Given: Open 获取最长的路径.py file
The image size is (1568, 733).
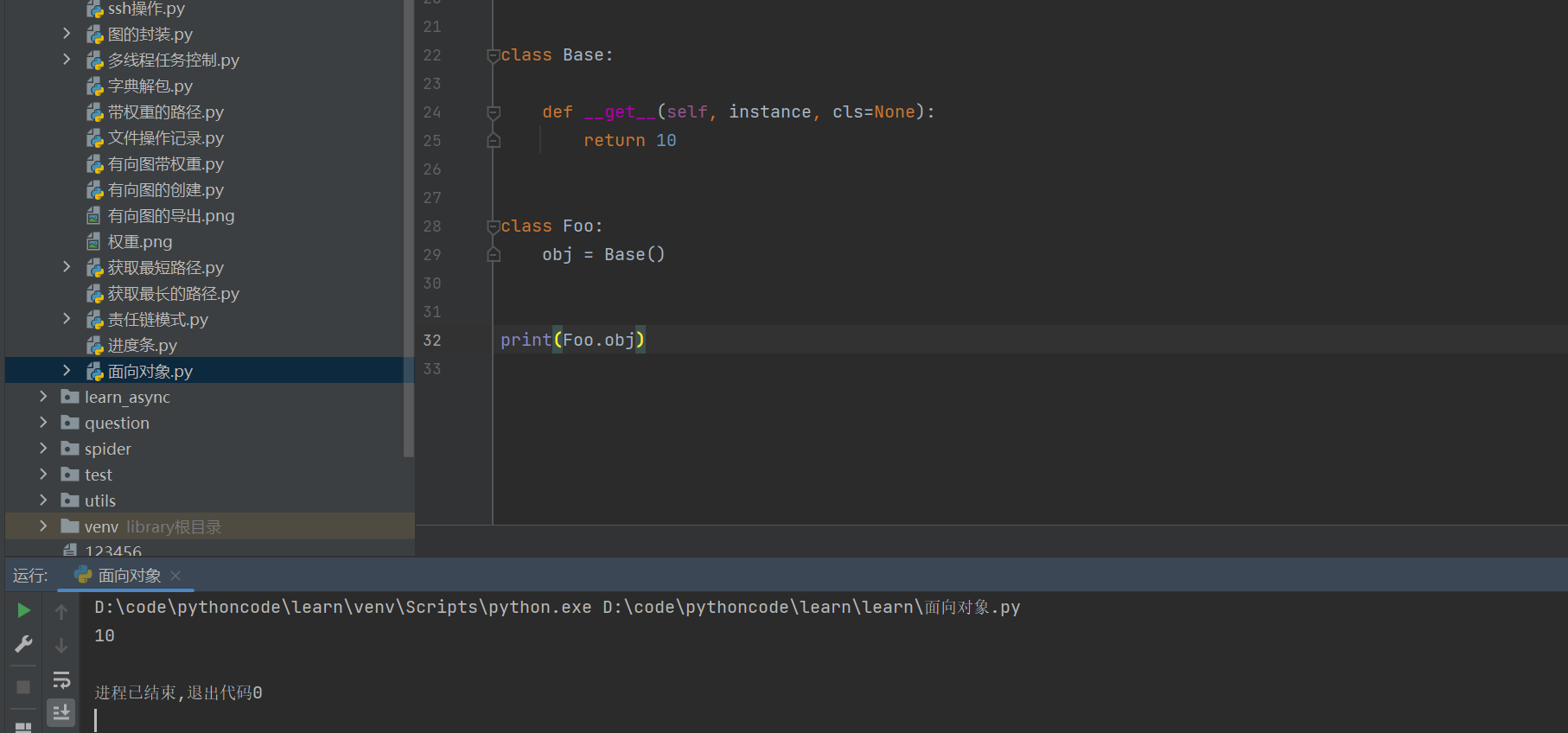Looking at the screenshot, I should click(173, 293).
